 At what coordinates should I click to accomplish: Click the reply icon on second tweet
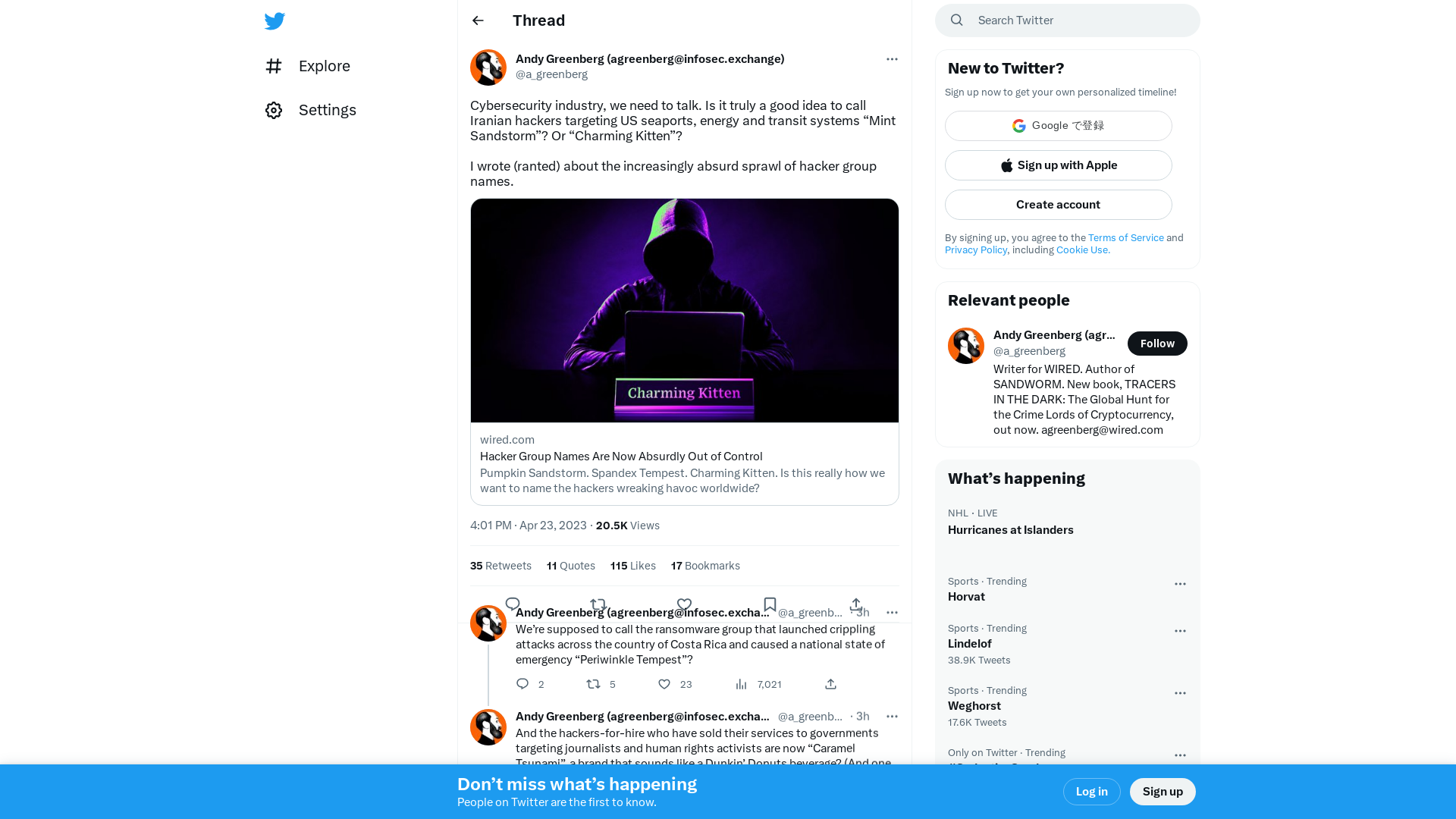point(523,684)
